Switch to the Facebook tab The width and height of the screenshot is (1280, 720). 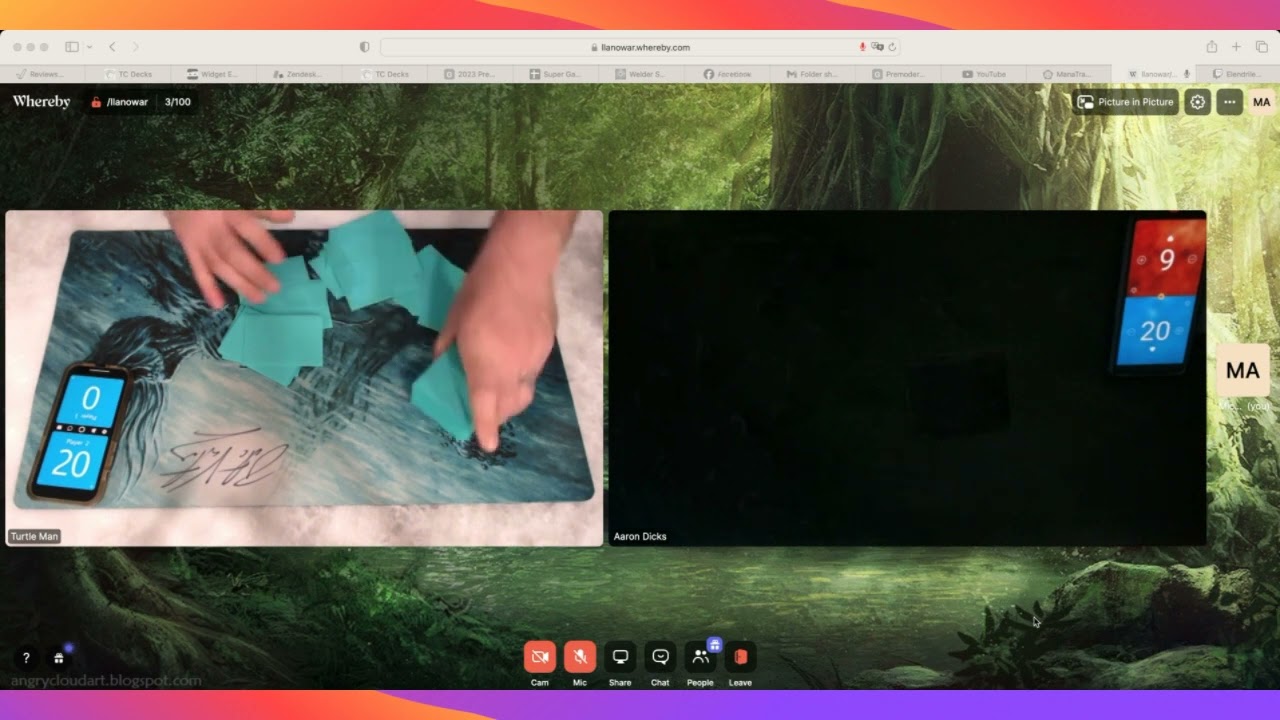point(726,74)
